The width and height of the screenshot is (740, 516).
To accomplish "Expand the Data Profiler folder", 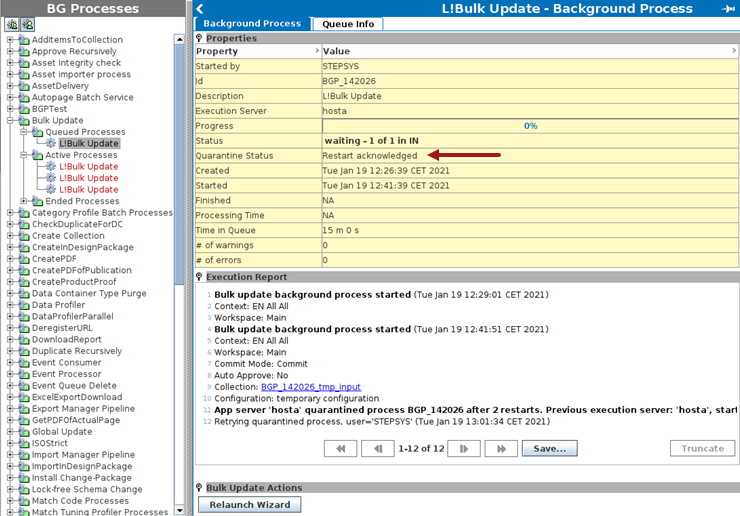I will pyautogui.click(x=10, y=305).
